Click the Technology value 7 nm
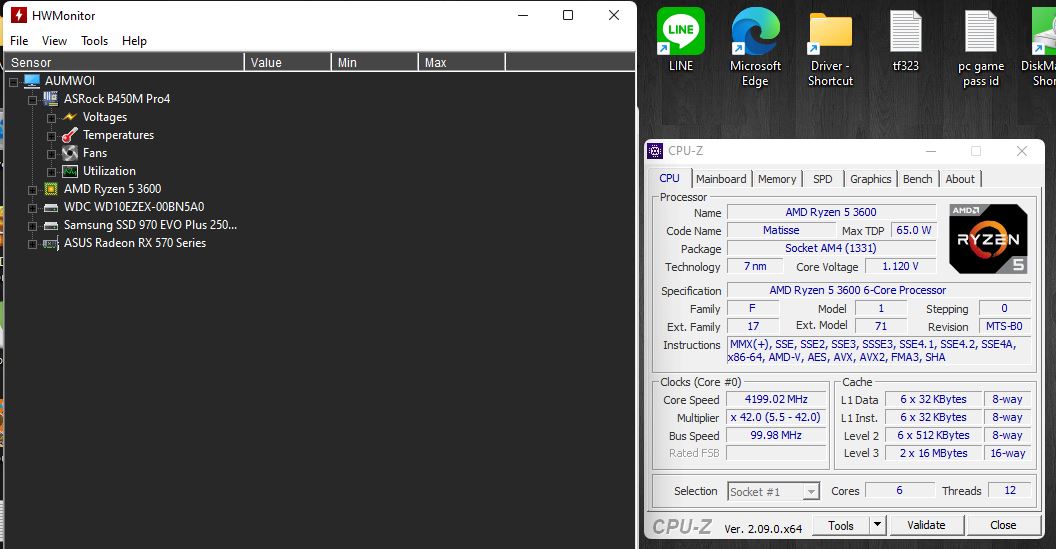 (755, 266)
